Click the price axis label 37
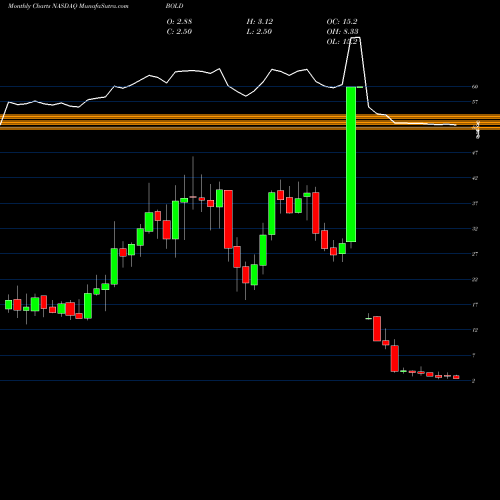 (x=475, y=203)
